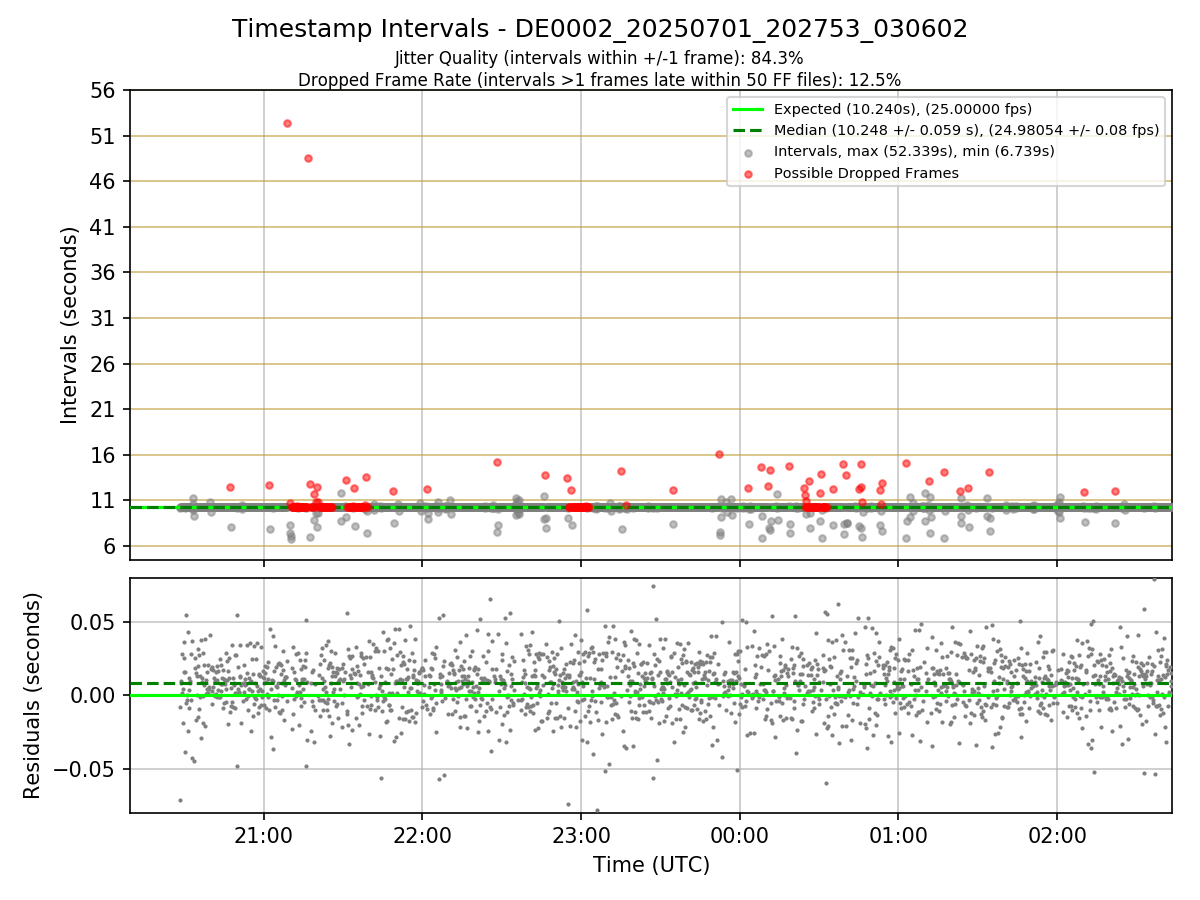Click the red marker icon in the legend
This screenshot has height=900, width=1200.
[x=749, y=173]
